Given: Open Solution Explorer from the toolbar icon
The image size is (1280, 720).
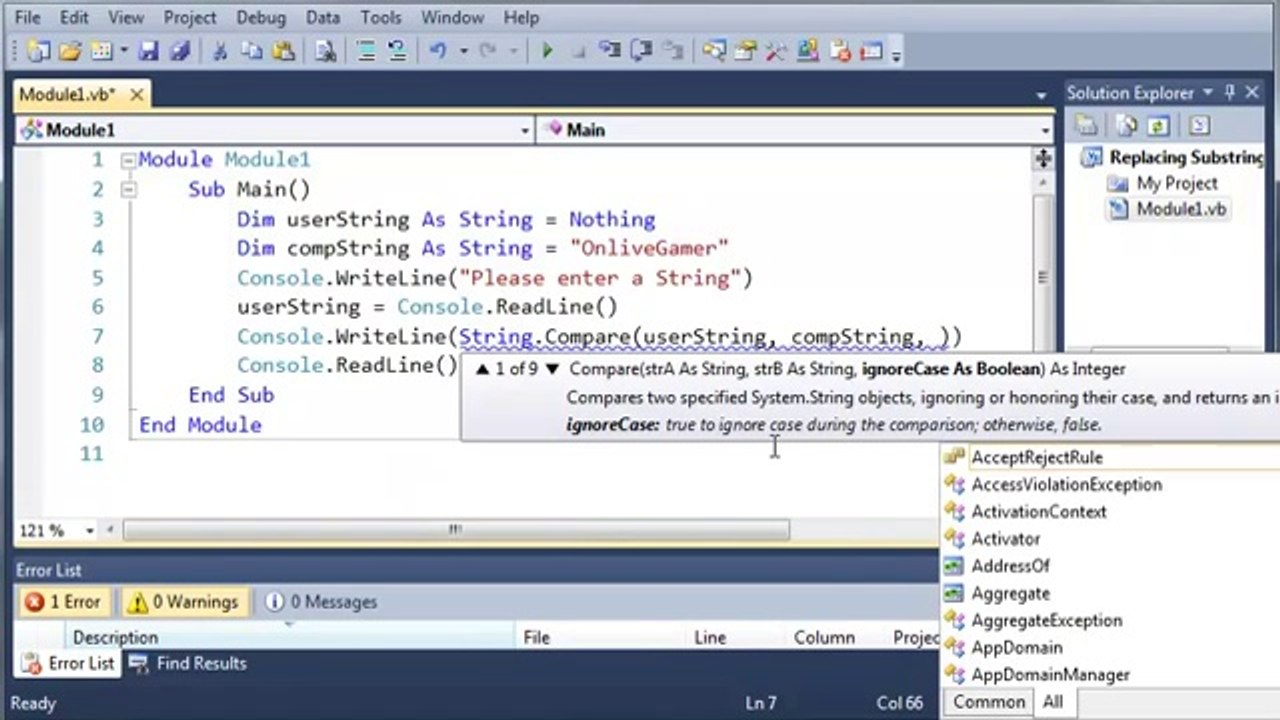Looking at the screenshot, I should (714, 51).
